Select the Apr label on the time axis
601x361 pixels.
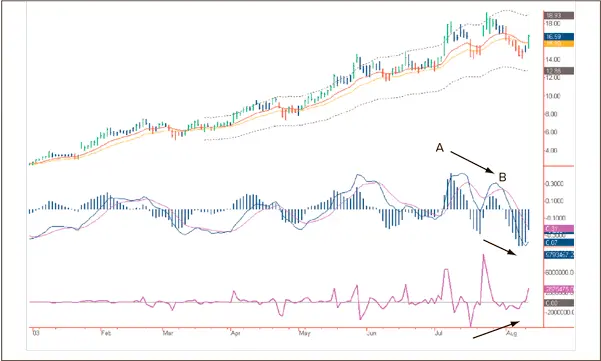tap(235, 333)
